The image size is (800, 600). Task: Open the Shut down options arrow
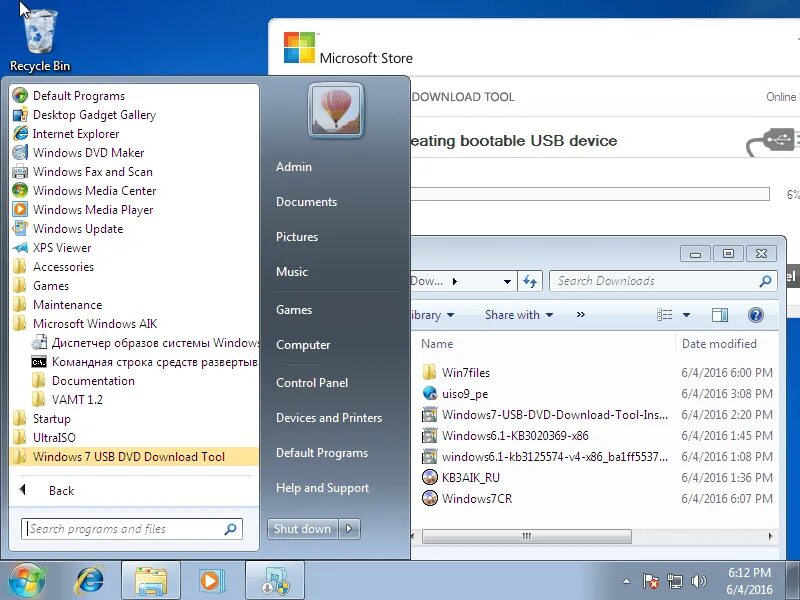349,529
